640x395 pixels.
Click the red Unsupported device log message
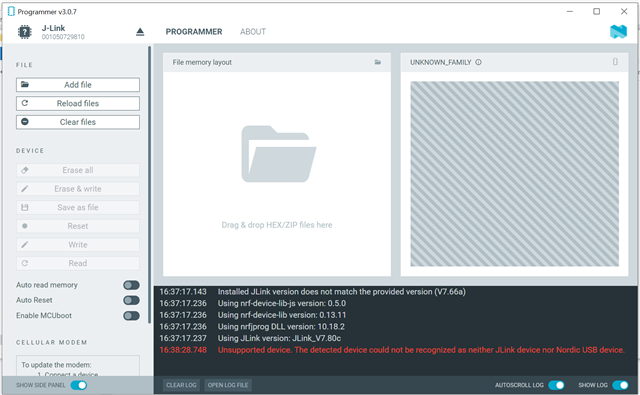[x=421, y=350]
